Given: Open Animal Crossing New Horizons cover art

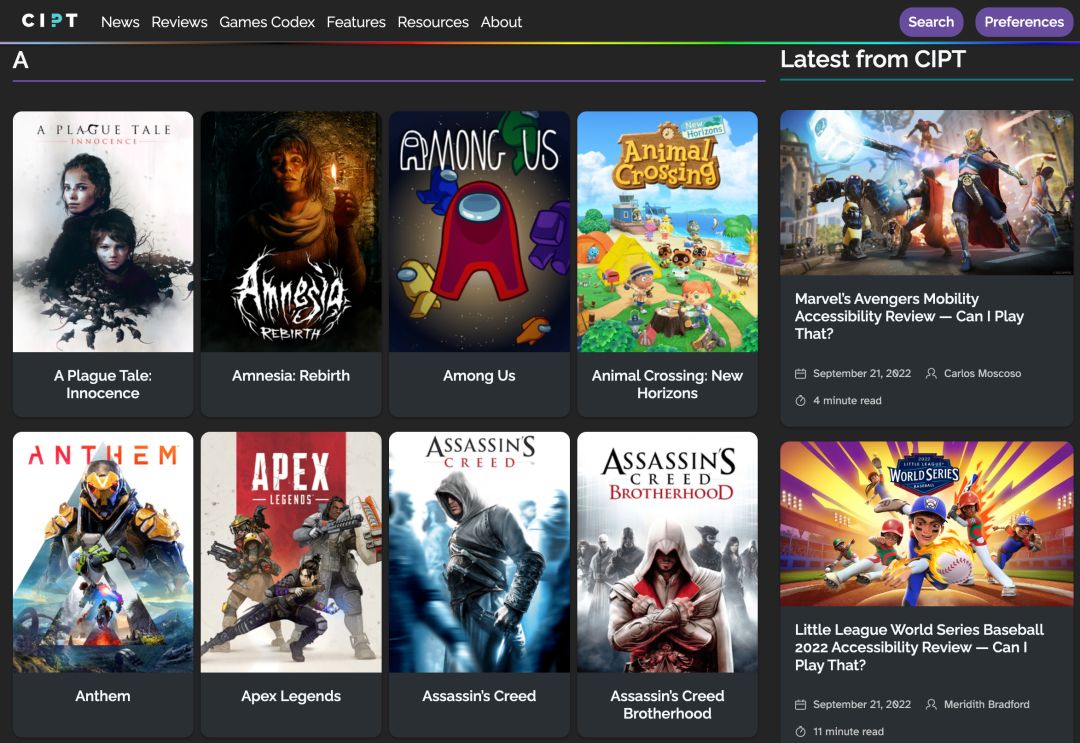Looking at the screenshot, I should click(x=667, y=231).
